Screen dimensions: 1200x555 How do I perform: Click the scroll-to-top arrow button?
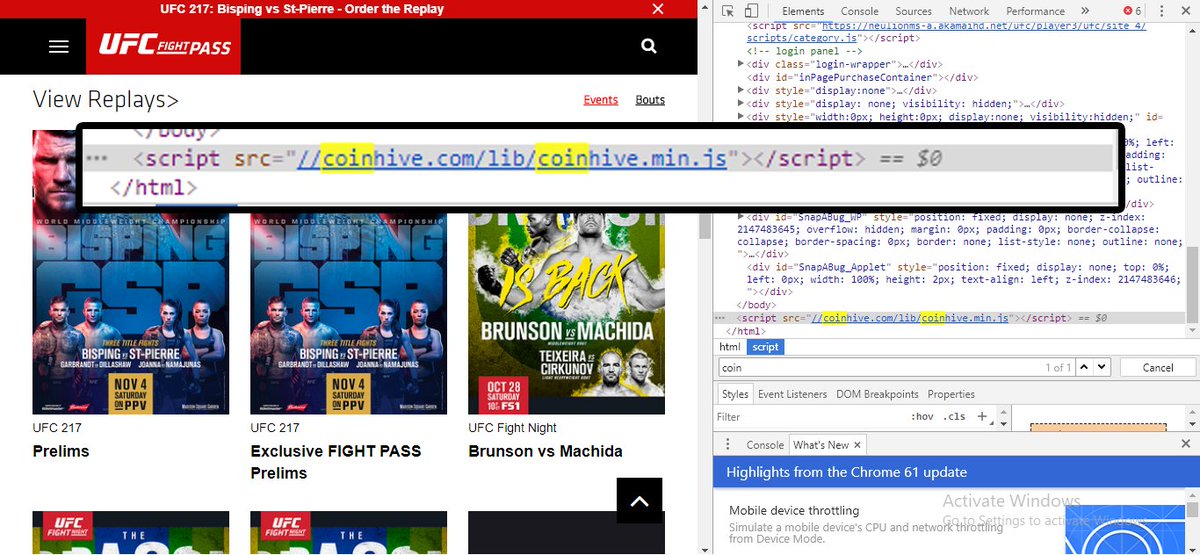640,501
